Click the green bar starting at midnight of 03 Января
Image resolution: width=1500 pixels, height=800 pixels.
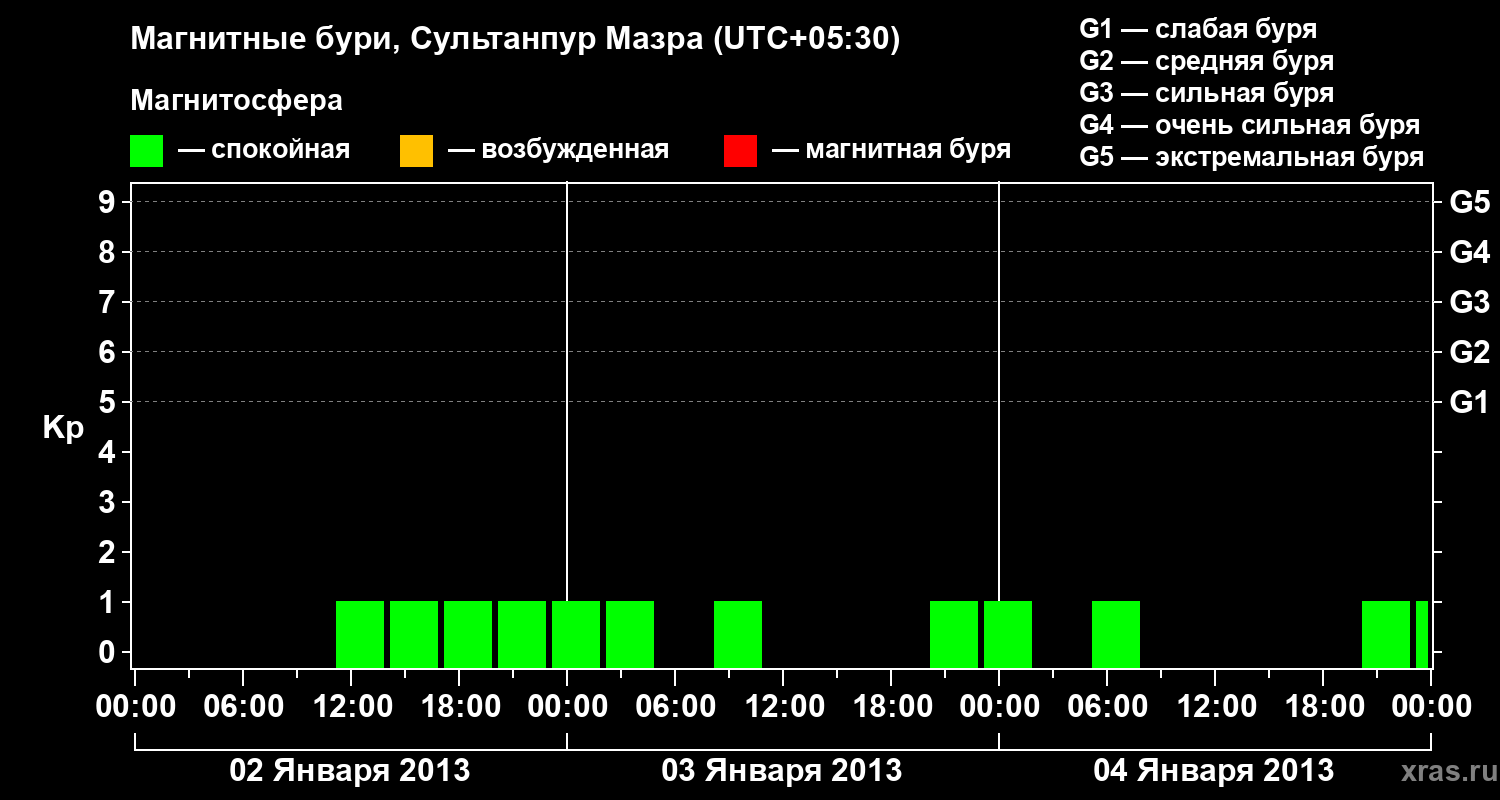point(576,634)
